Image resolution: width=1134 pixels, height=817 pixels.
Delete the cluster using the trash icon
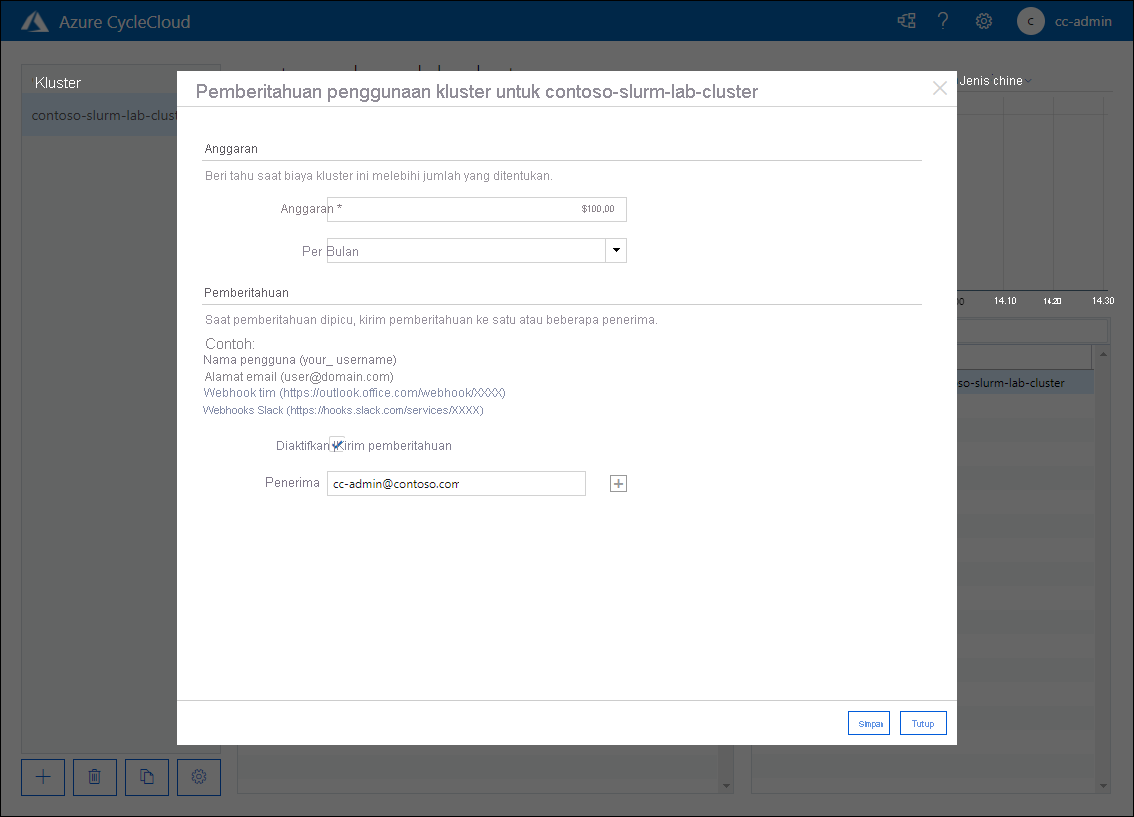[95, 777]
